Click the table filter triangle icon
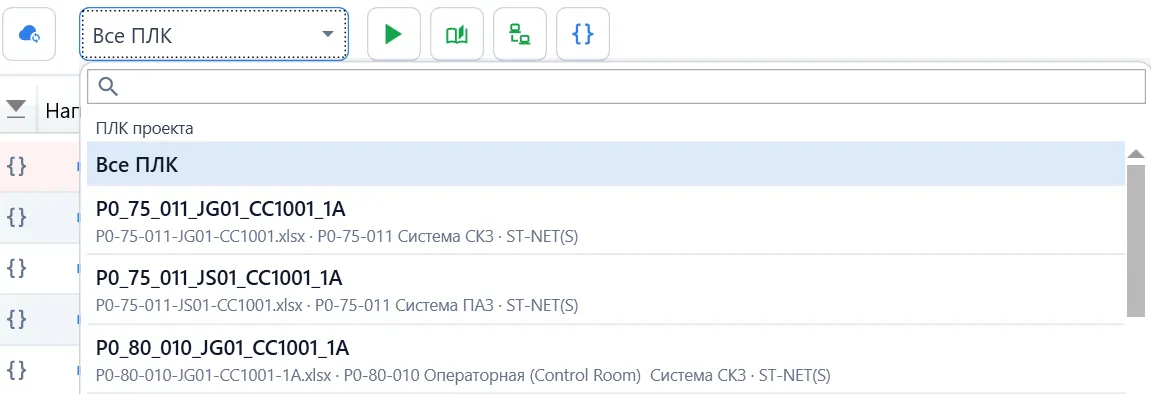The height and width of the screenshot is (394, 1151). 16,109
